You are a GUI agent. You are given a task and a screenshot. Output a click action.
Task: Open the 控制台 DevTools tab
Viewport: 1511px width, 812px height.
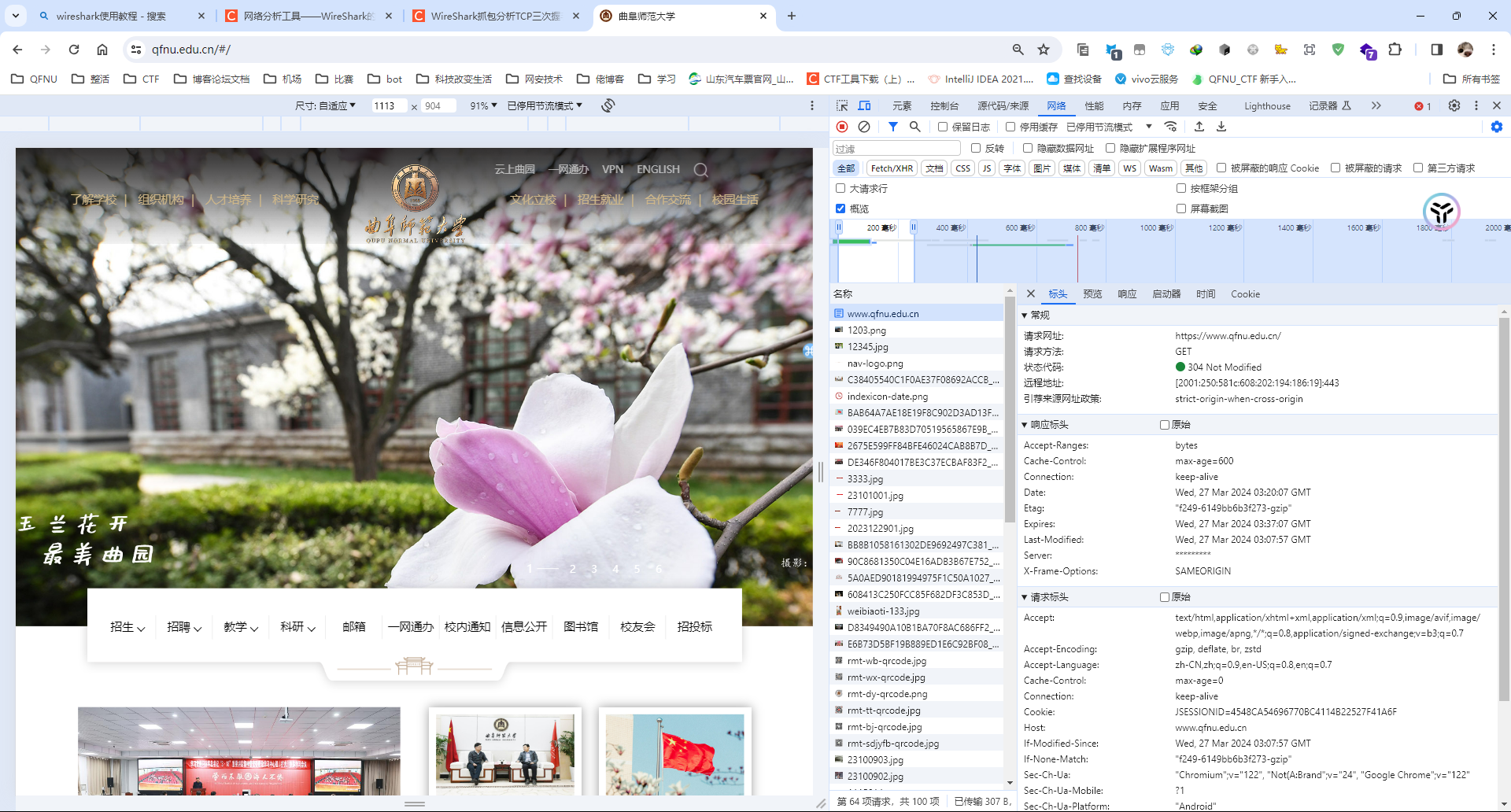[x=944, y=105]
